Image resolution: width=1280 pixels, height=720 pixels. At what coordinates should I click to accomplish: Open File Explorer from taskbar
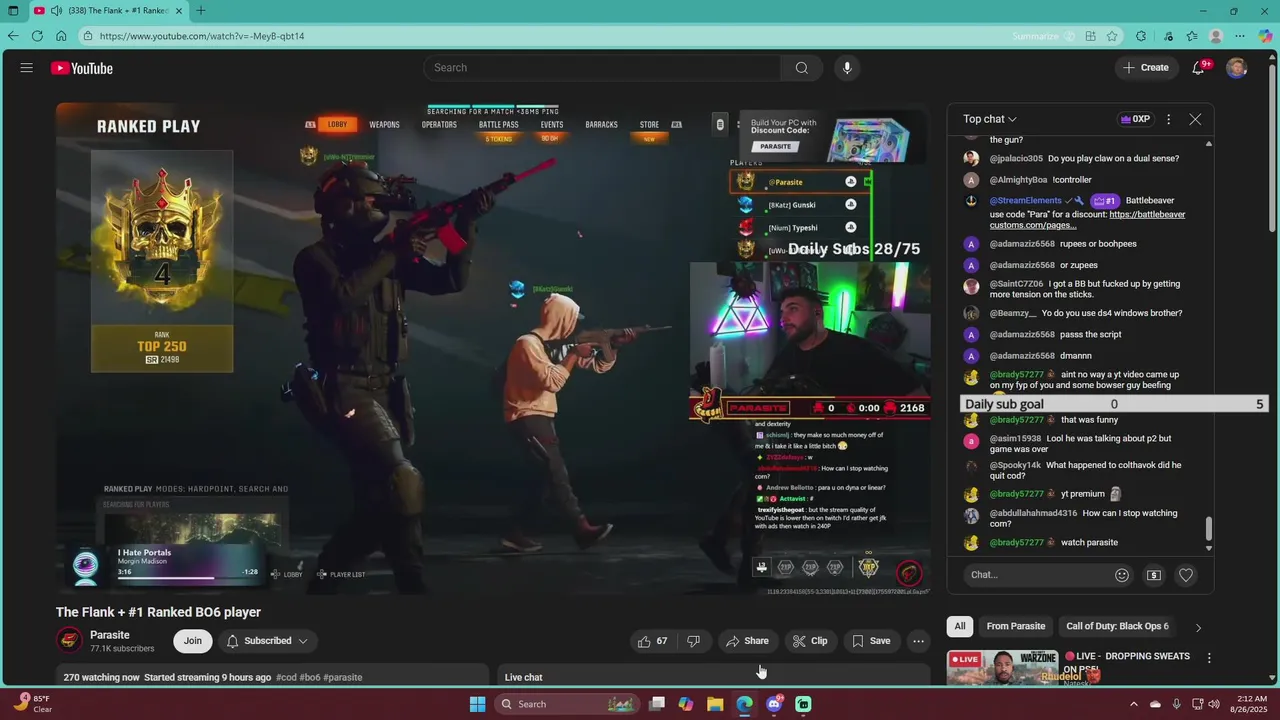point(715,704)
